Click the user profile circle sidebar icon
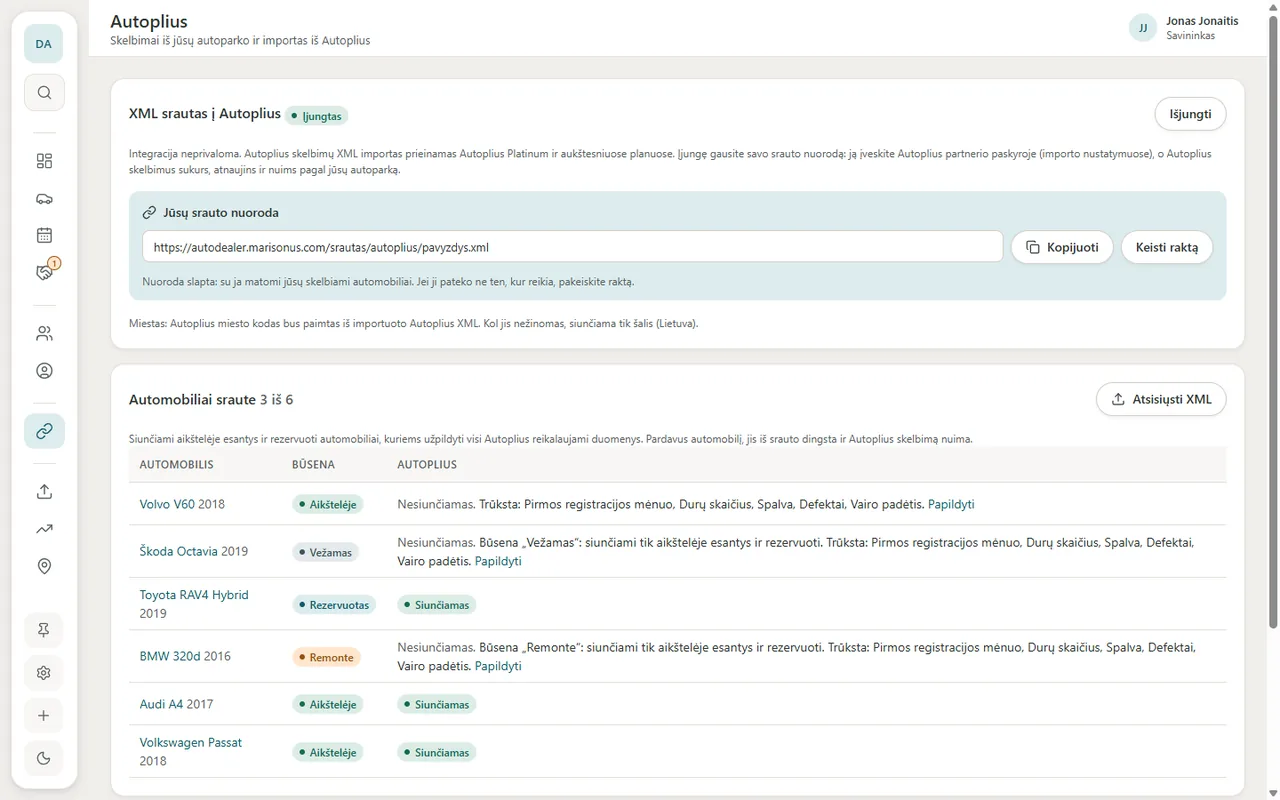This screenshot has height=800, width=1280. coord(44,371)
